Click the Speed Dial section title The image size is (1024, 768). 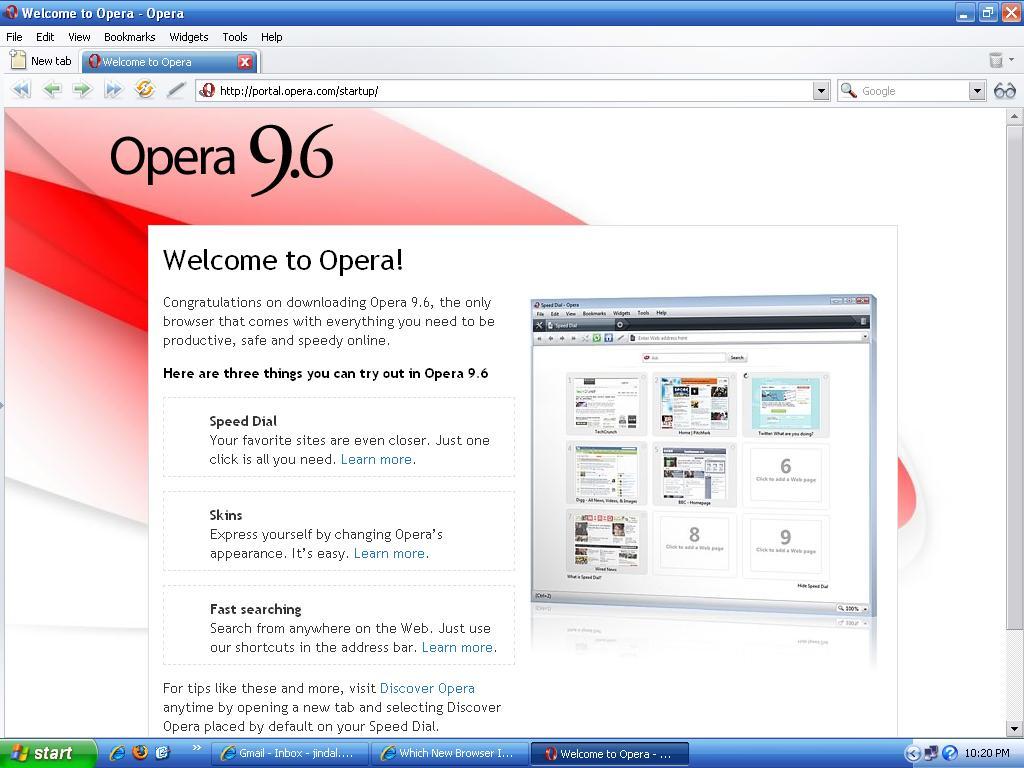(x=243, y=421)
